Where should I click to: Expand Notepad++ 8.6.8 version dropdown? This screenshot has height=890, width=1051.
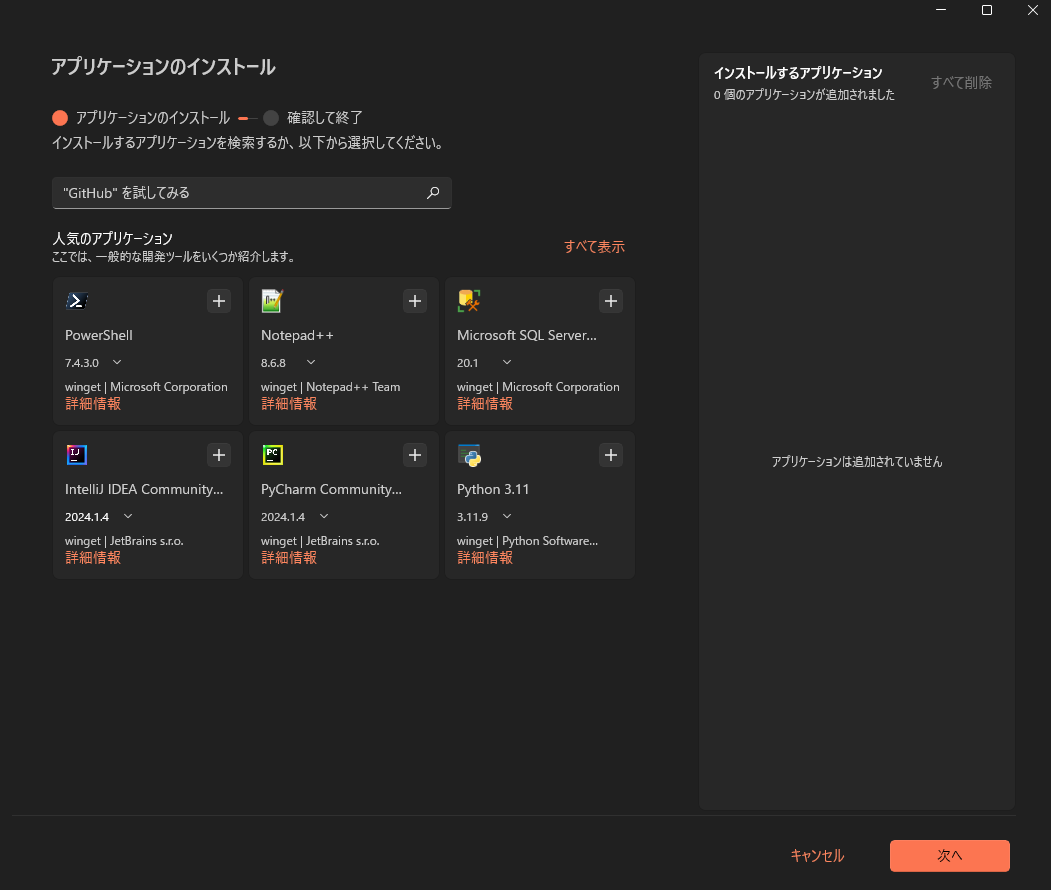tap(311, 363)
